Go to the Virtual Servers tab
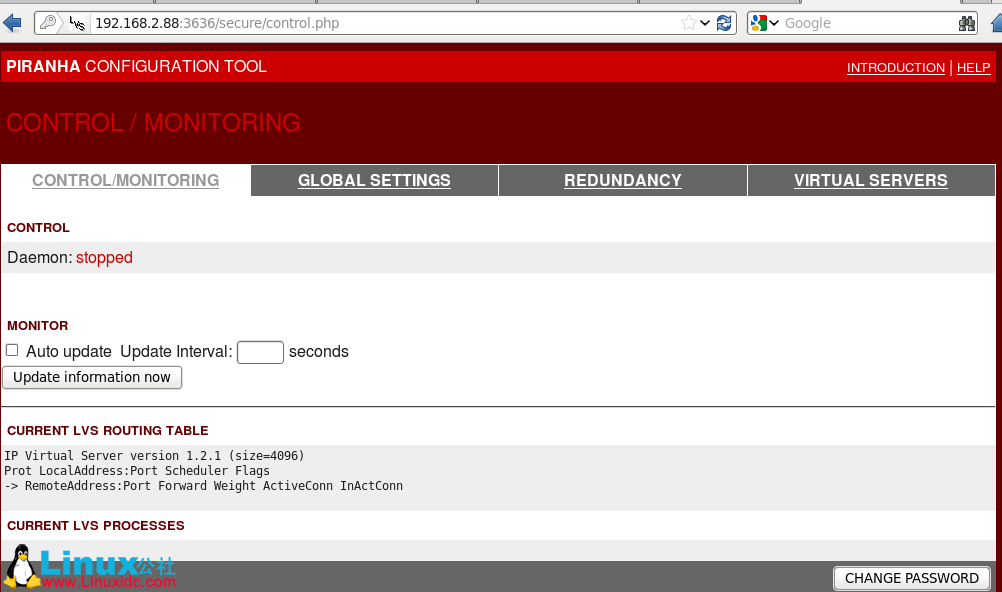The width and height of the screenshot is (1002, 592). (x=870, y=181)
